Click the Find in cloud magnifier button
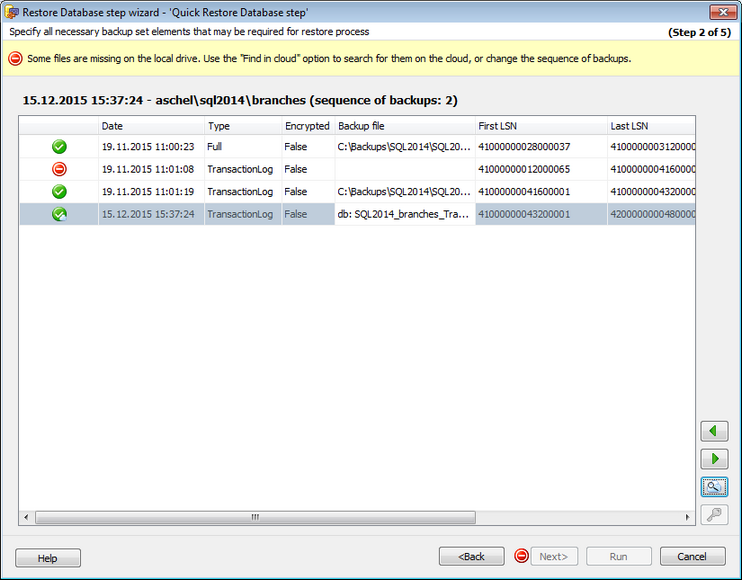 [x=714, y=487]
